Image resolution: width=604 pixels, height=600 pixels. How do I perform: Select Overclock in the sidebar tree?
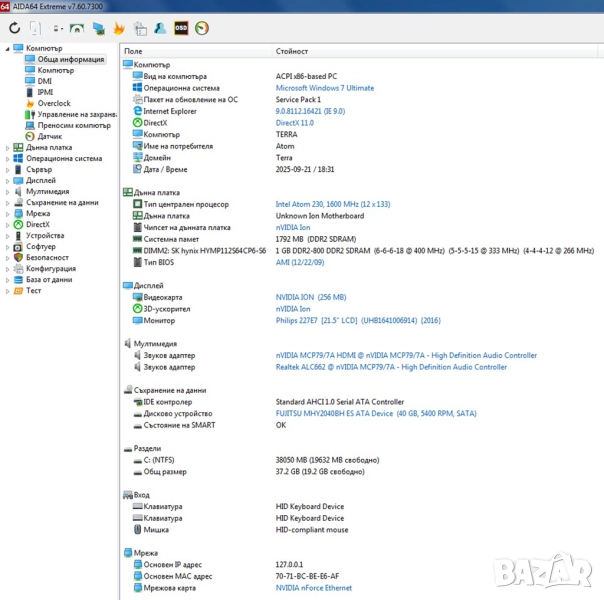tap(53, 103)
